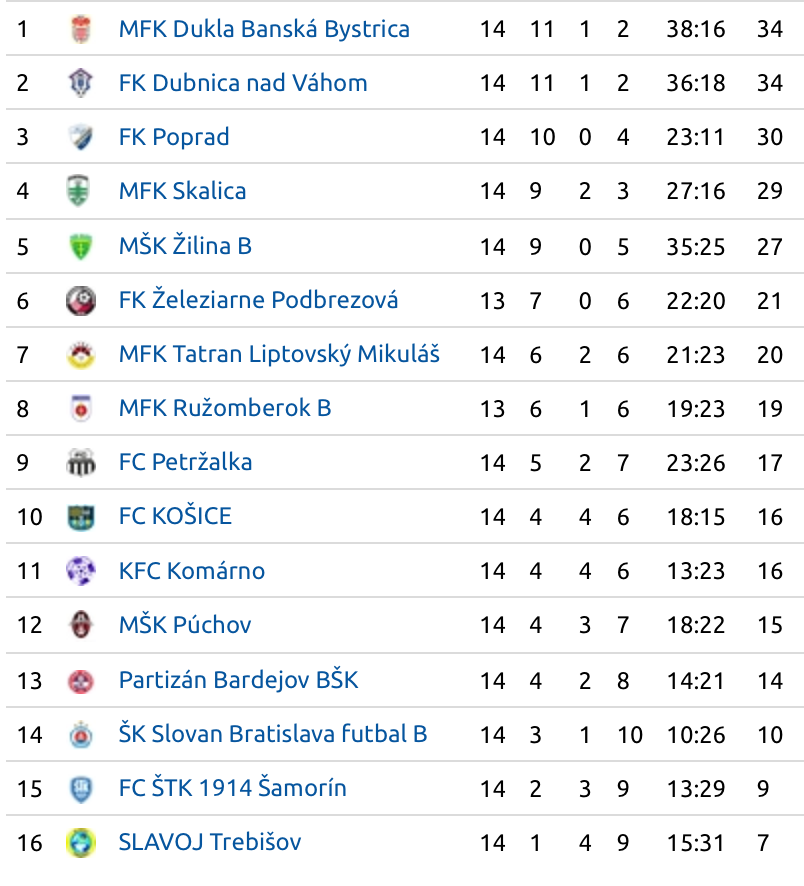Image resolution: width=804 pixels, height=886 pixels.
Task: Click the KFC Komárno purple crest
Action: coord(81,571)
